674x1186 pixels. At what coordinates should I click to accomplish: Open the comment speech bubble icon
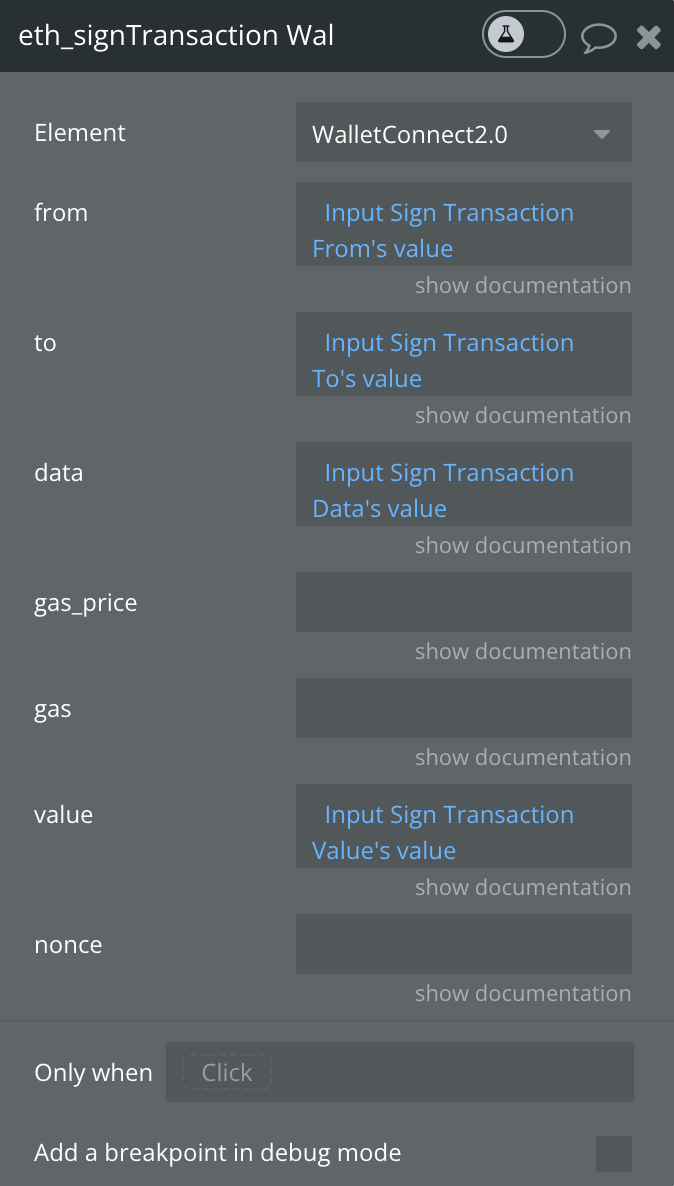[598, 36]
